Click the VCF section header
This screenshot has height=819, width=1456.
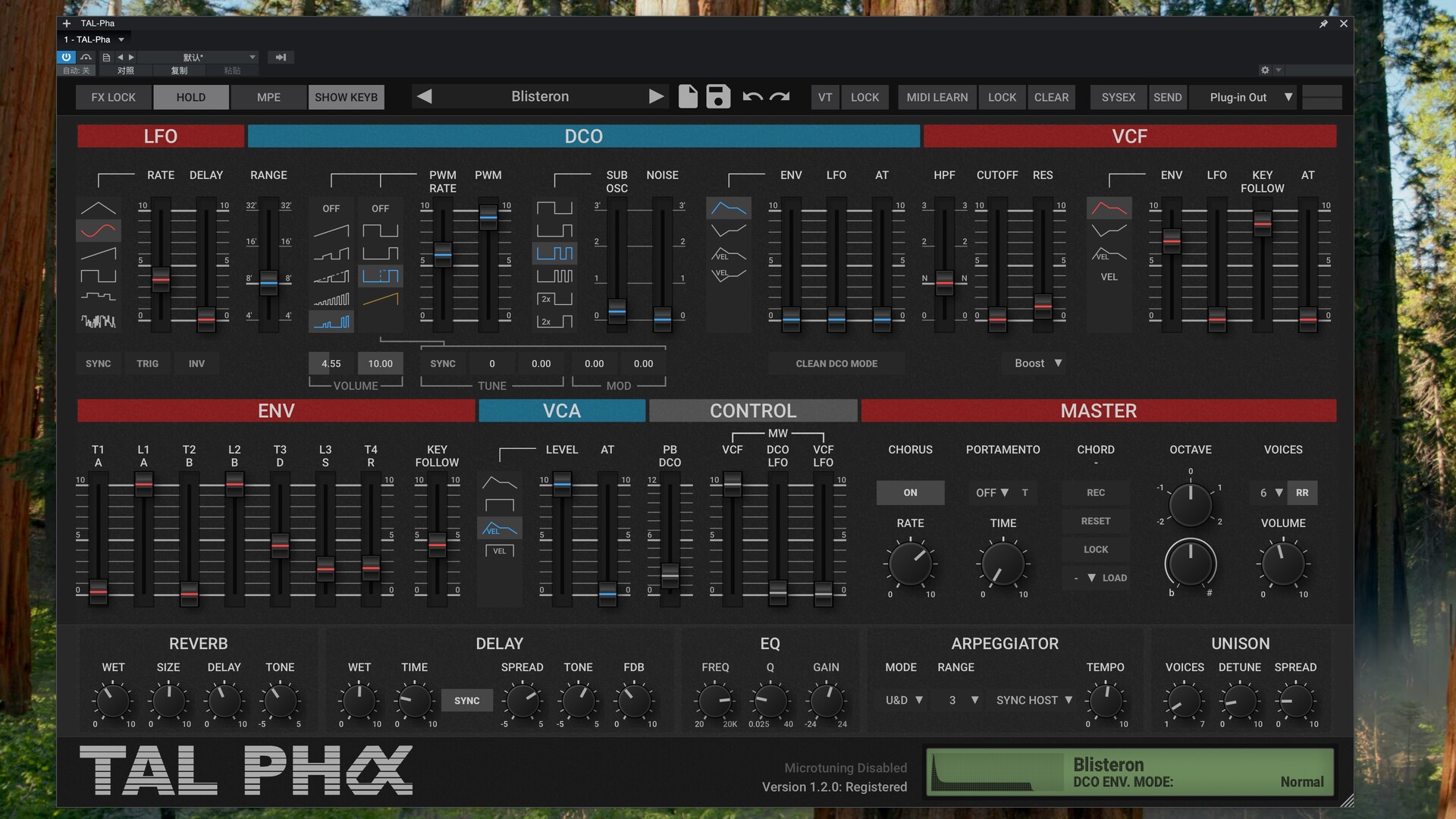pyautogui.click(x=1130, y=136)
